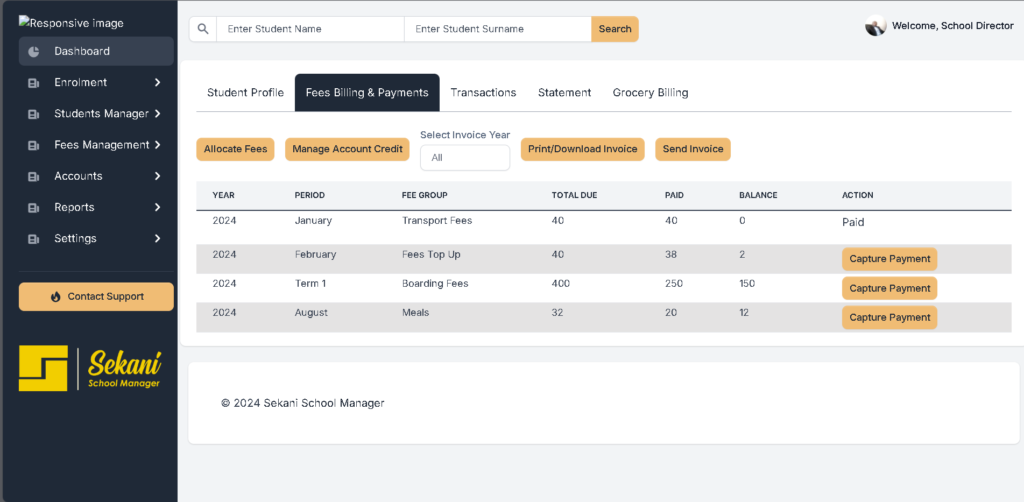
Task: Capture Payment for Boarding Fees row
Action: [889, 288]
